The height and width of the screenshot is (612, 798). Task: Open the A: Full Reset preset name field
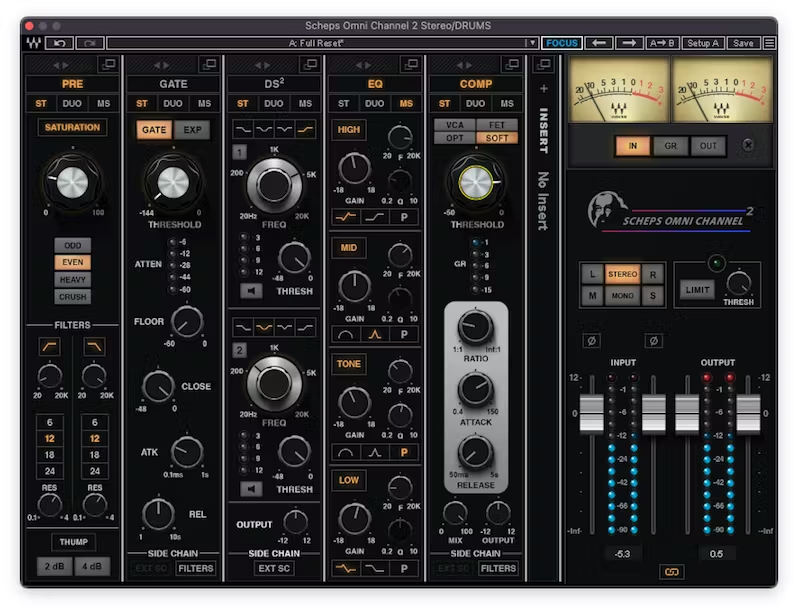[x=316, y=43]
